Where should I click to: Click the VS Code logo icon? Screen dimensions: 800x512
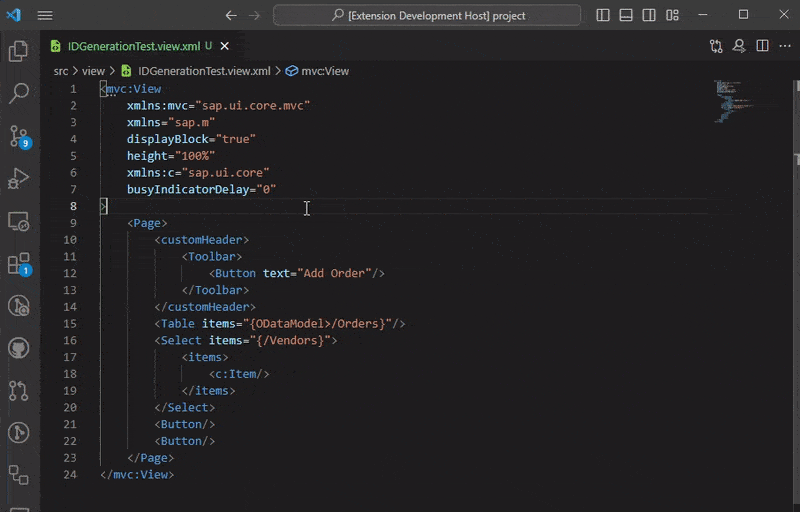click(14, 15)
